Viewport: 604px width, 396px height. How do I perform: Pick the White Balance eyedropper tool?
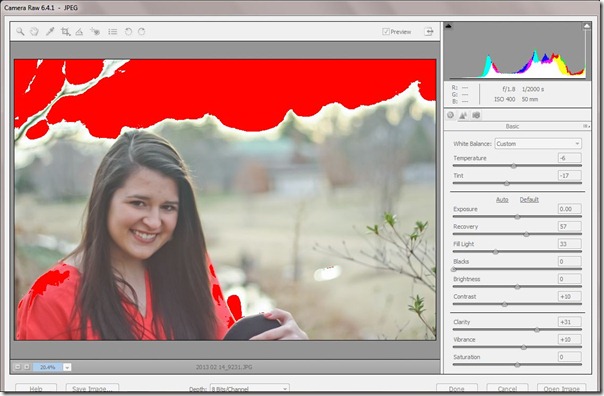(50, 32)
